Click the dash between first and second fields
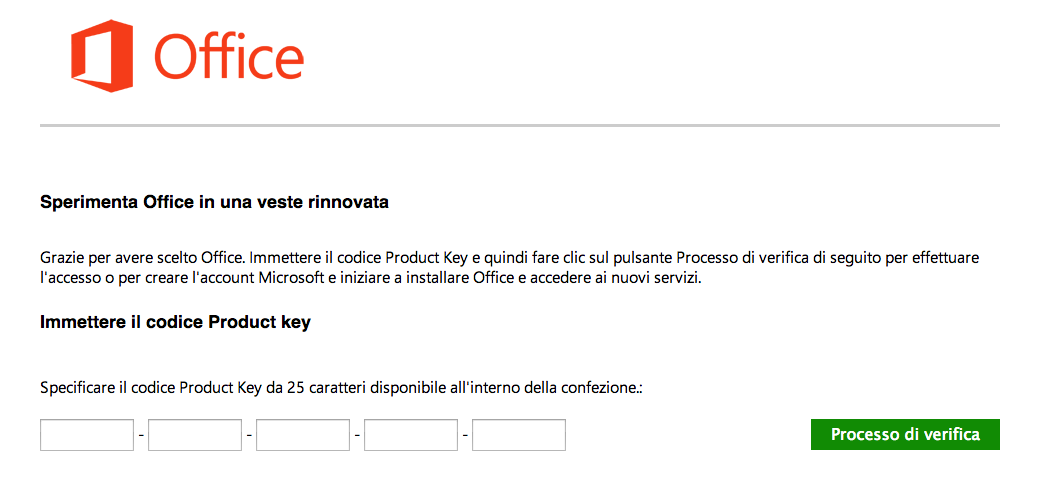The height and width of the screenshot is (477, 1050). pyautogui.click(x=141, y=435)
